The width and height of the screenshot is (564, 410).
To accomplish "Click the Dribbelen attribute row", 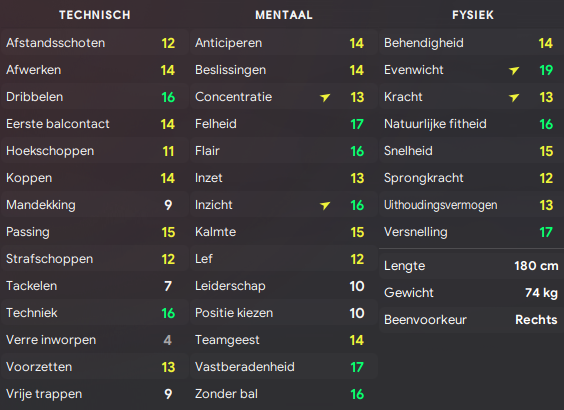I will (95, 97).
